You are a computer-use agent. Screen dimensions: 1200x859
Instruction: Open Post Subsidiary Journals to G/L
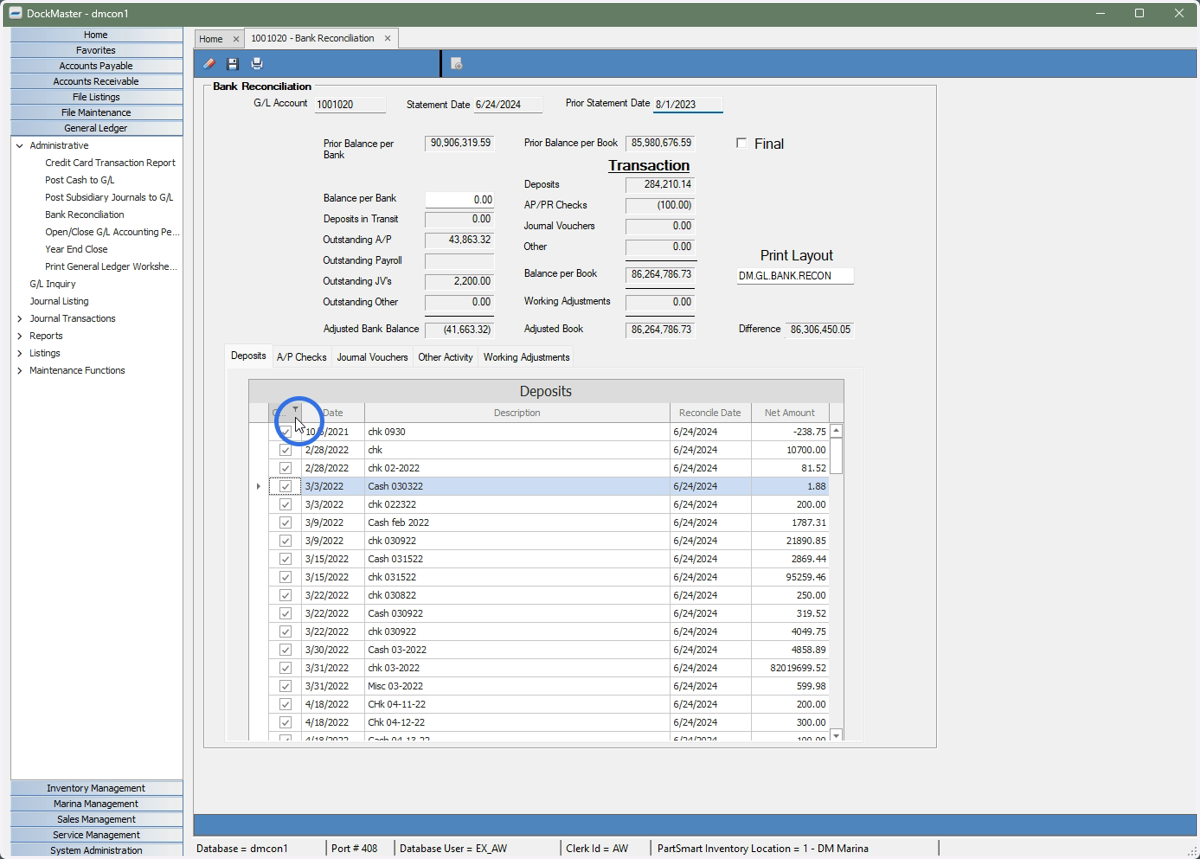(109, 198)
